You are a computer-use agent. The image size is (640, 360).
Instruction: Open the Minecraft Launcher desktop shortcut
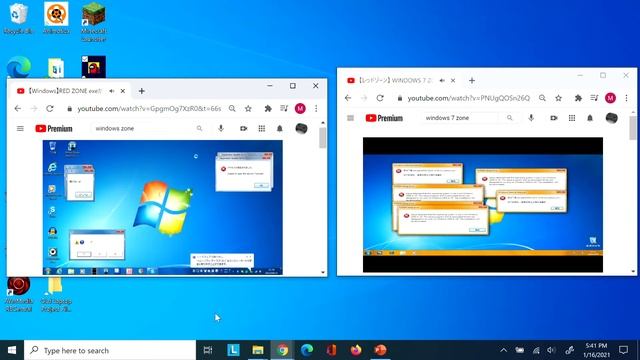93,22
